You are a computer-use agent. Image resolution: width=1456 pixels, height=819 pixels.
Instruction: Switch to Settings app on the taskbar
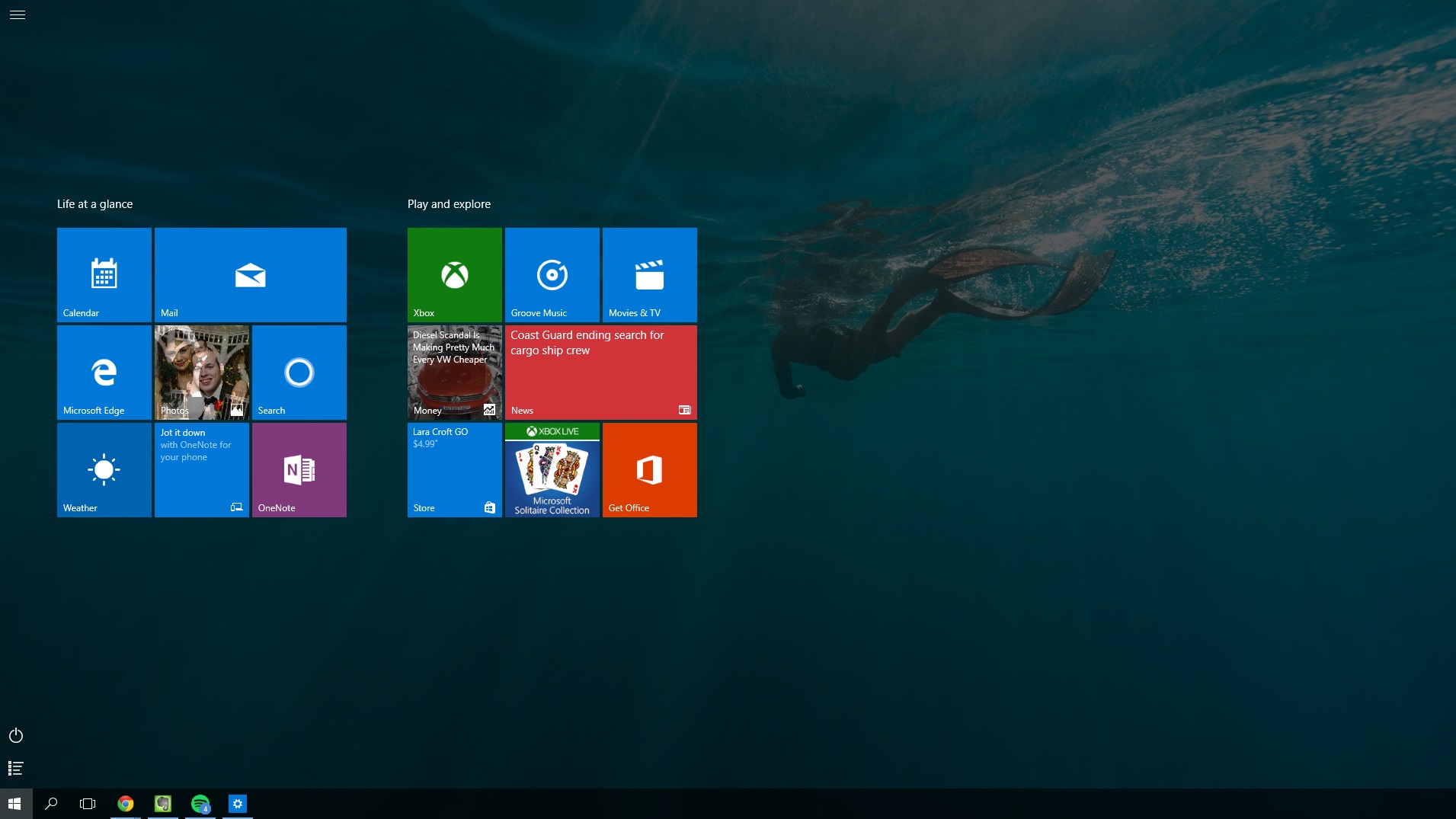[x=238, y=804]
